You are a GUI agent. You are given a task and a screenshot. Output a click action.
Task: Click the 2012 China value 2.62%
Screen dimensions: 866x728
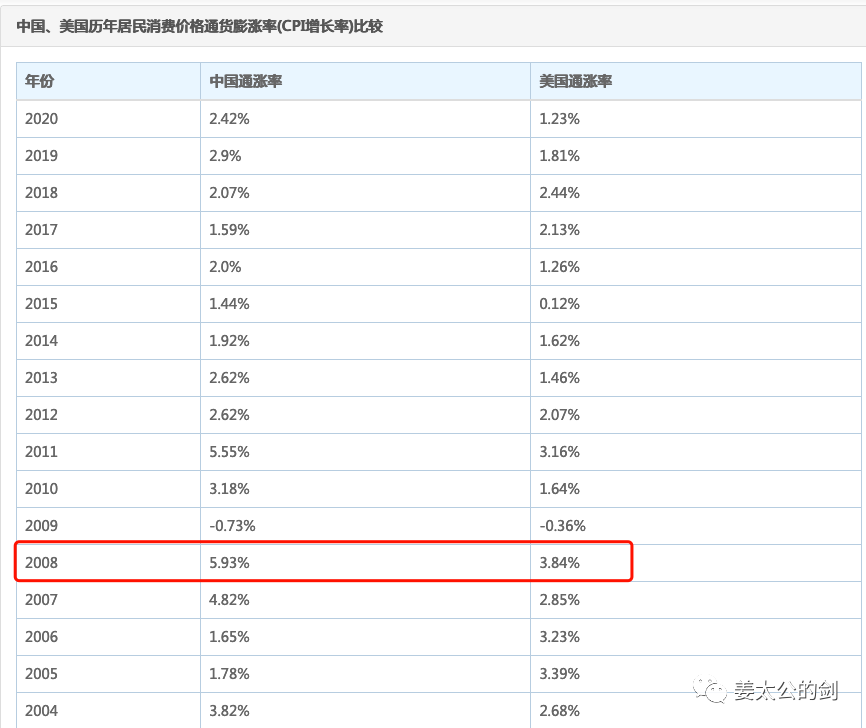(229, 415)
